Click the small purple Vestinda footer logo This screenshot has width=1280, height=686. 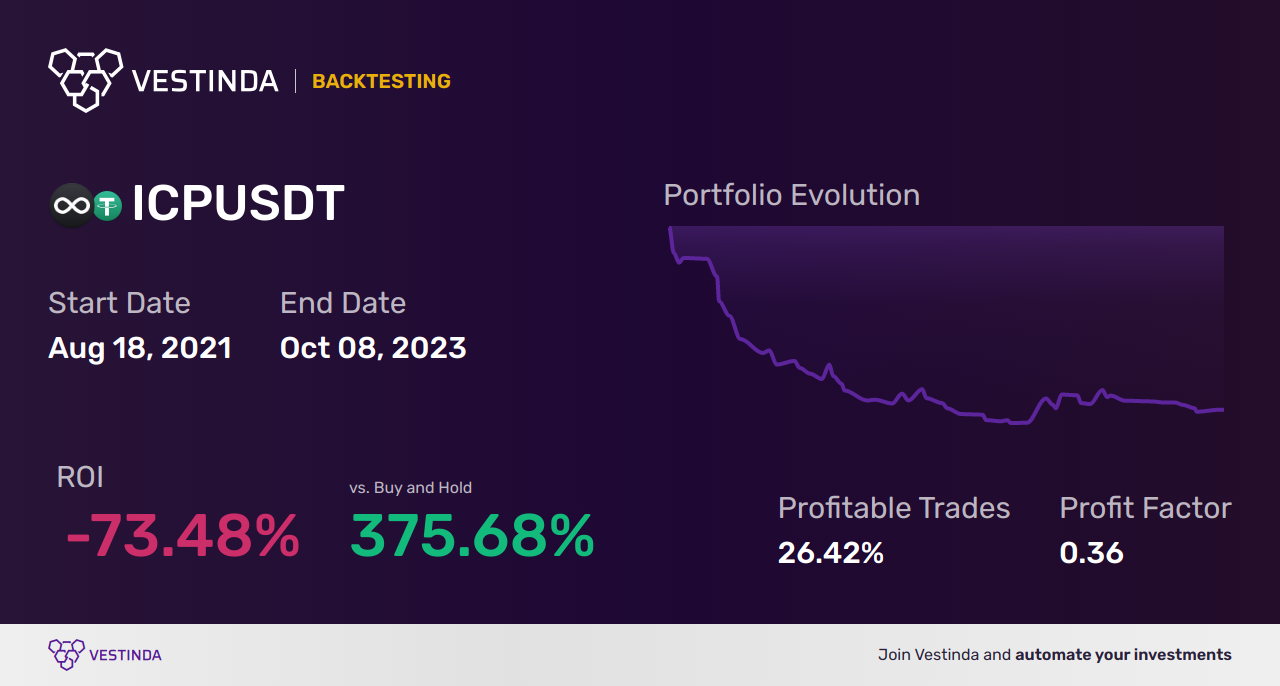[x=66, y=655]
